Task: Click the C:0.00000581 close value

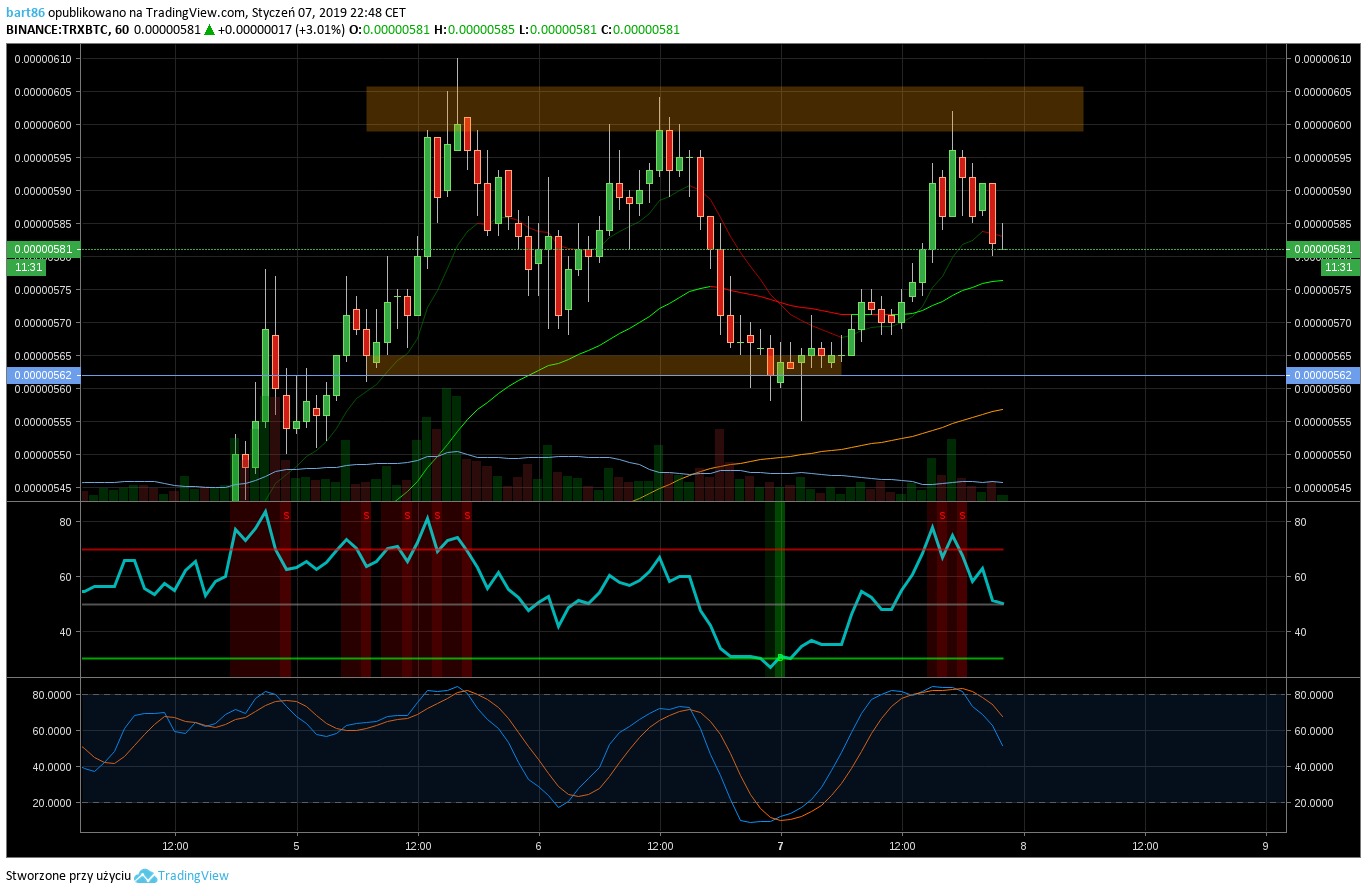Action: pyautogui.click(x=640, y=30)
